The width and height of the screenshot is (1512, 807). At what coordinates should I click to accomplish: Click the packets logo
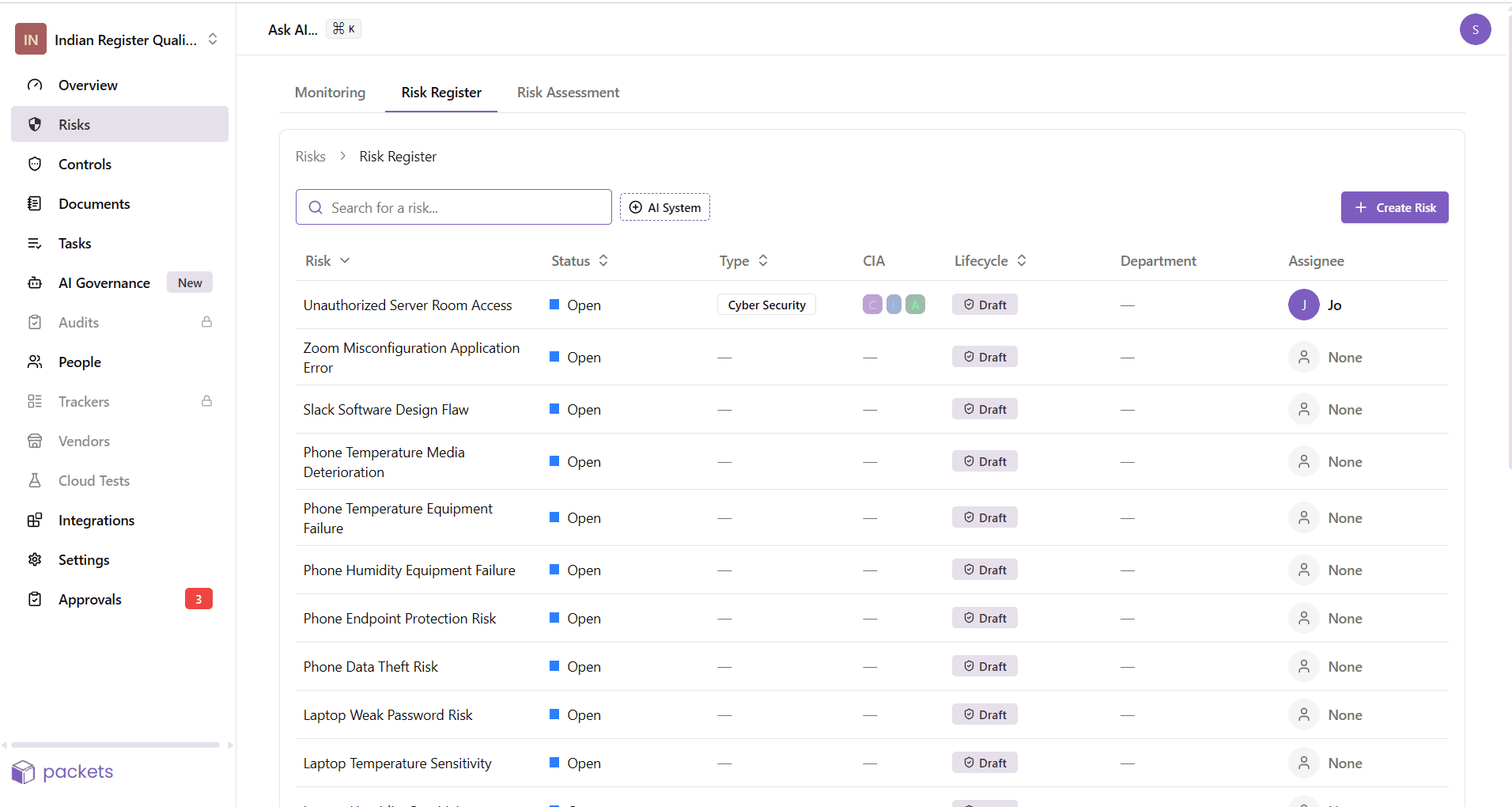pos(63,771)
